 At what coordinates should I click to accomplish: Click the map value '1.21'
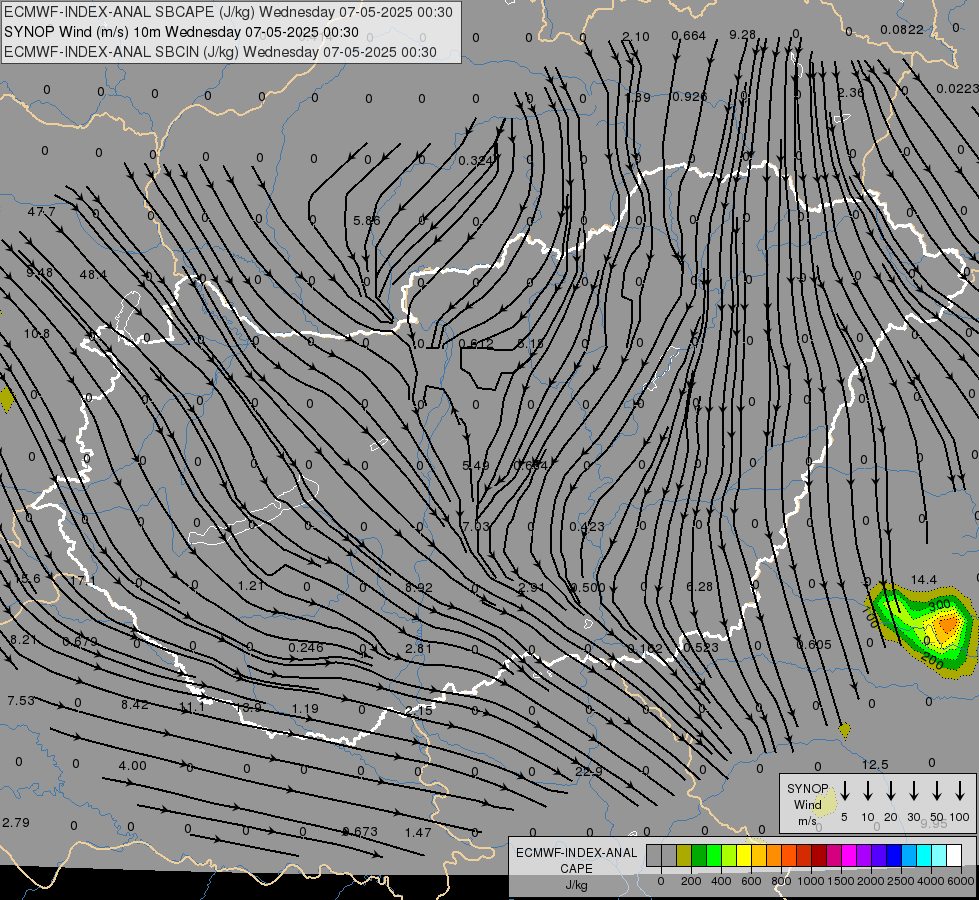point(251,585)
